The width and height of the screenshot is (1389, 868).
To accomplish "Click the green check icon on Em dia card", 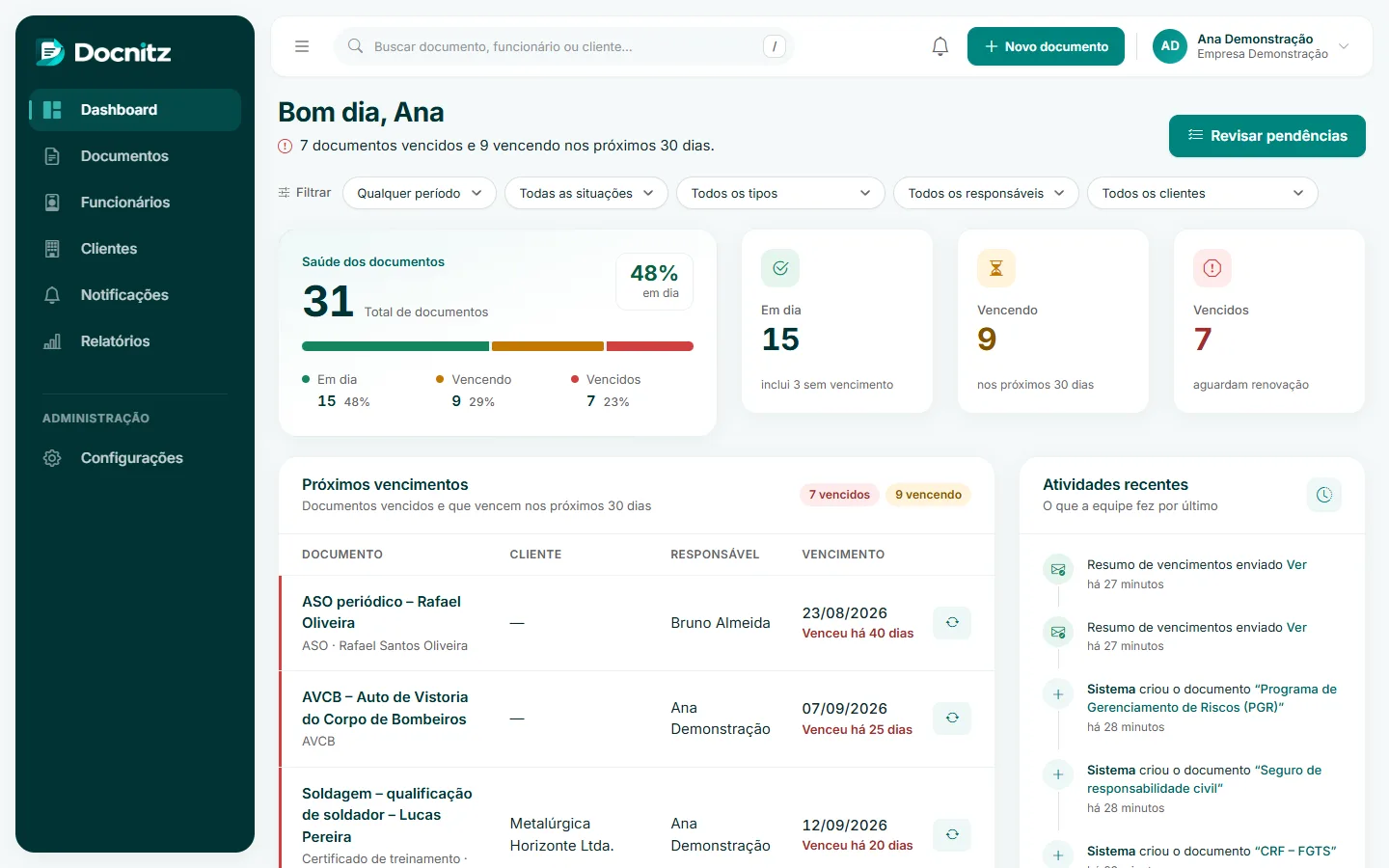I will tap(780, 268).
